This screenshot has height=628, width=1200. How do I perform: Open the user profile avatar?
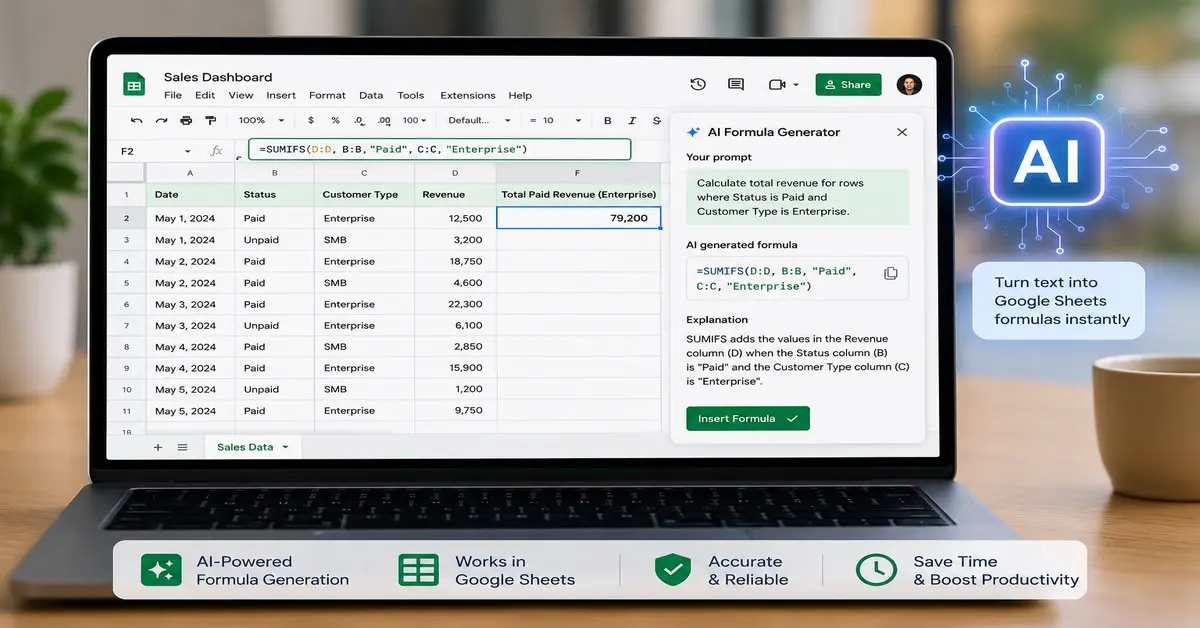[x=909, y=85]
